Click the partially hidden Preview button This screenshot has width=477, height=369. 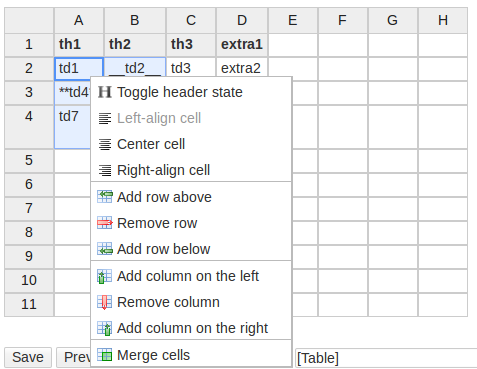[x=74, y=357]
